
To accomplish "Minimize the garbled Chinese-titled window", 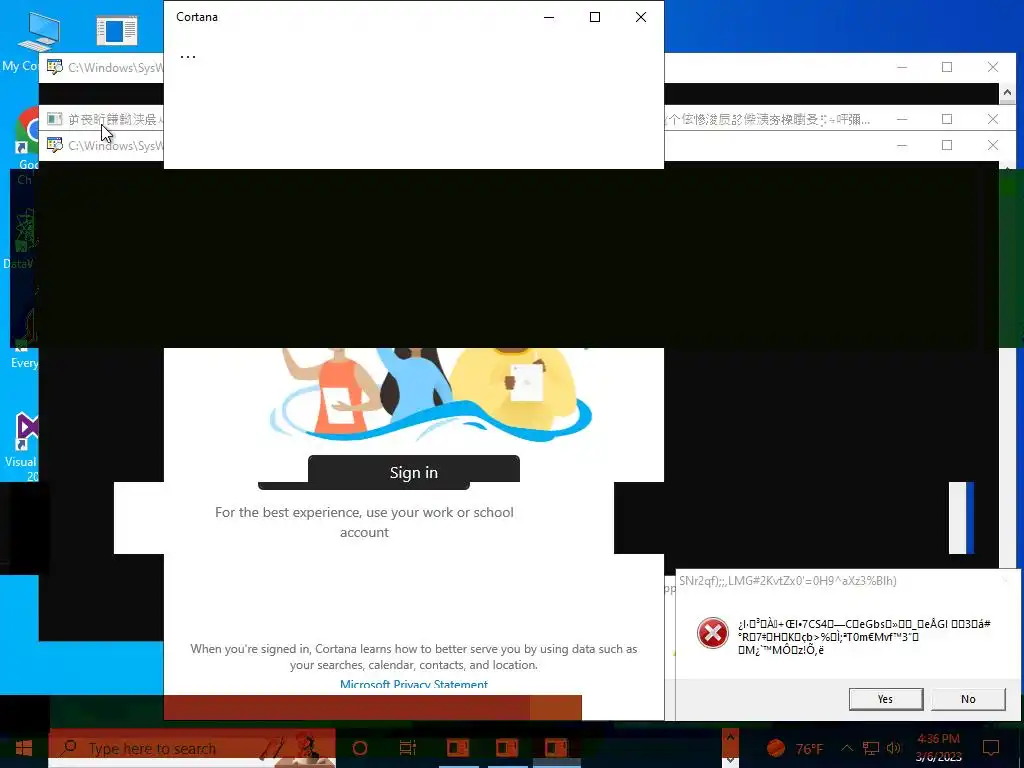I will coord(902,119).
